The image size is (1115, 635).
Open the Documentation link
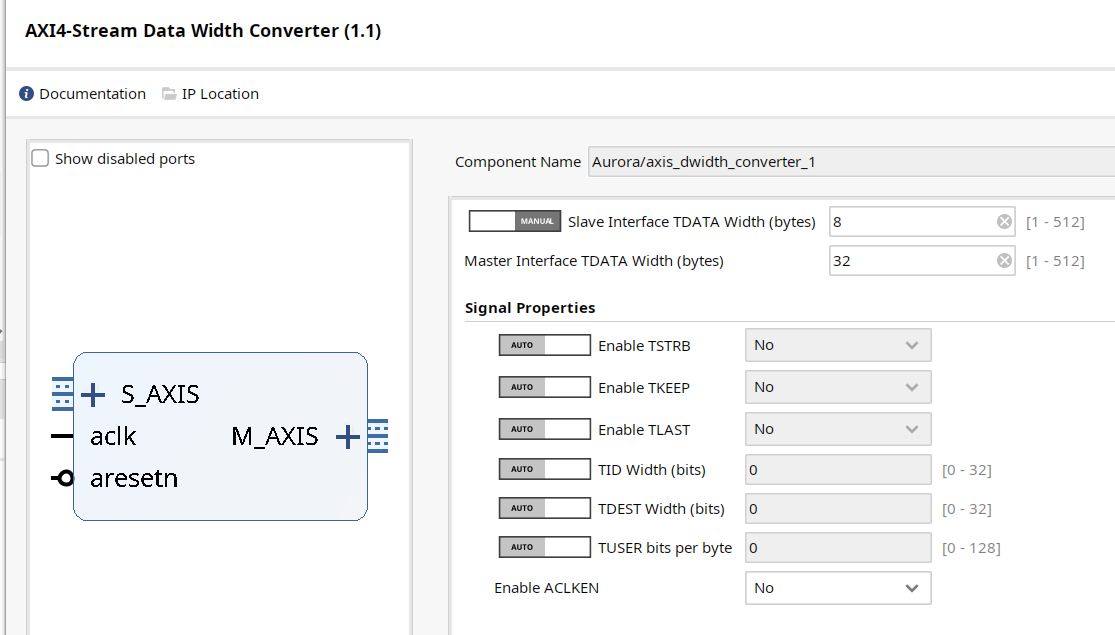click(92, 94)
